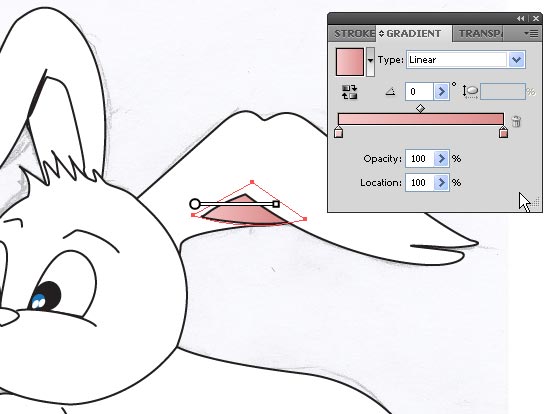Delete the stop with the trash icon
560x414 pixels.
516,121
